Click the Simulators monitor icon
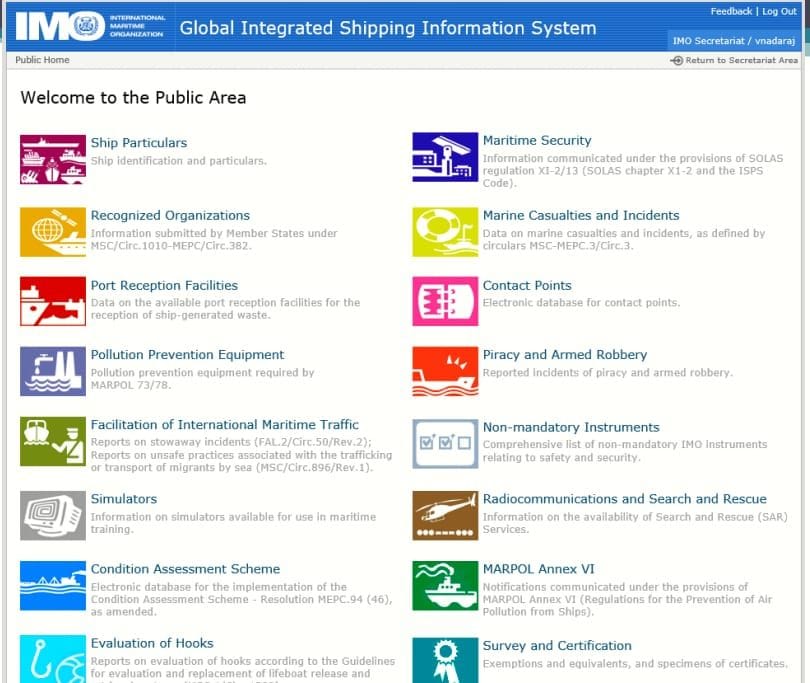 [52, 515]
